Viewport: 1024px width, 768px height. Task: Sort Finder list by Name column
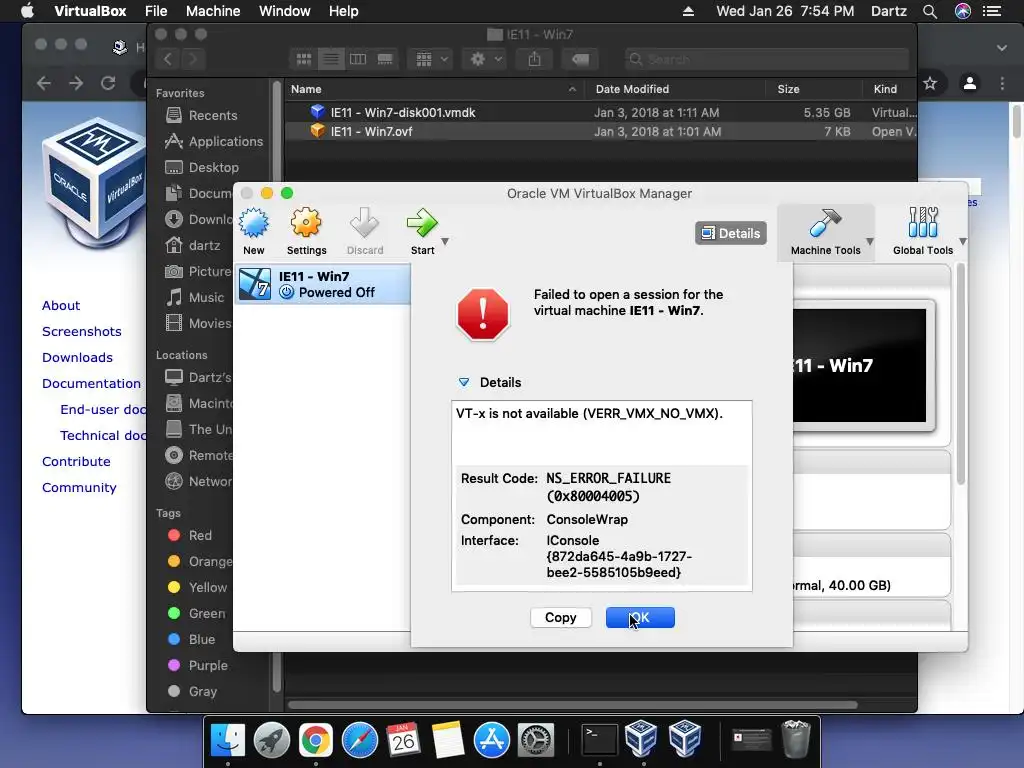(x=434, y=89)
